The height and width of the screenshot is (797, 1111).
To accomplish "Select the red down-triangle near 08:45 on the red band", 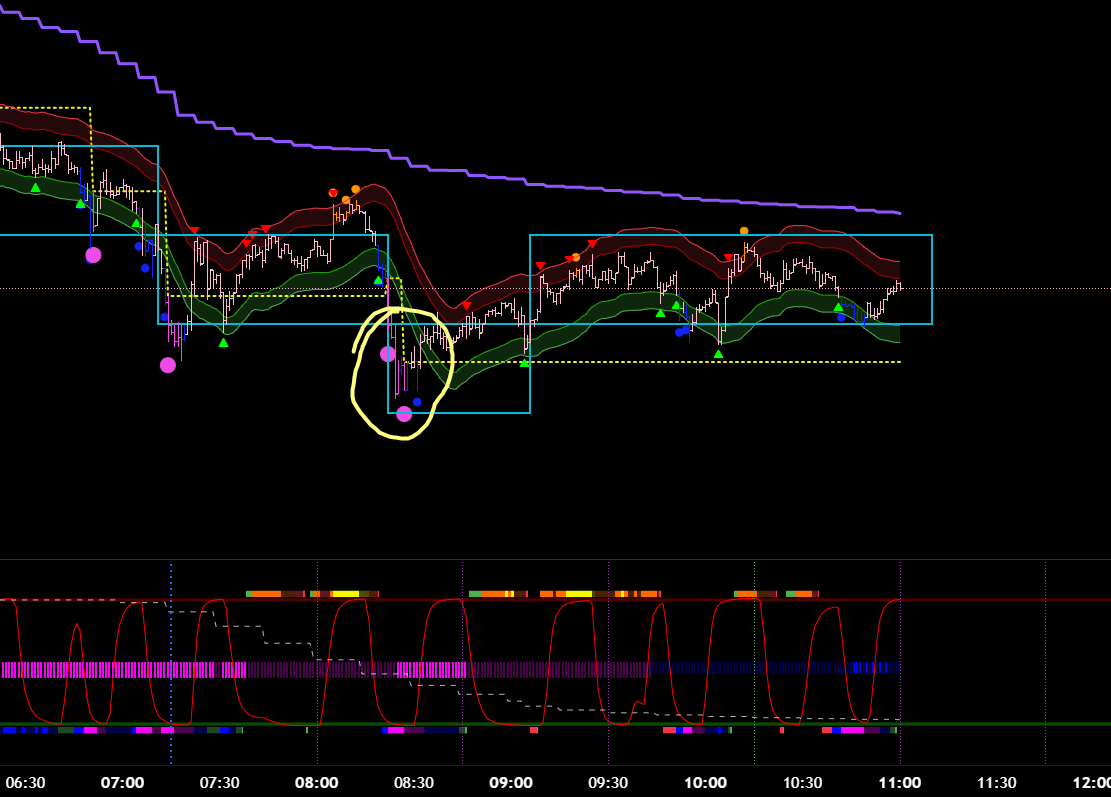I will pyautogui.click(x=466, y=305).
